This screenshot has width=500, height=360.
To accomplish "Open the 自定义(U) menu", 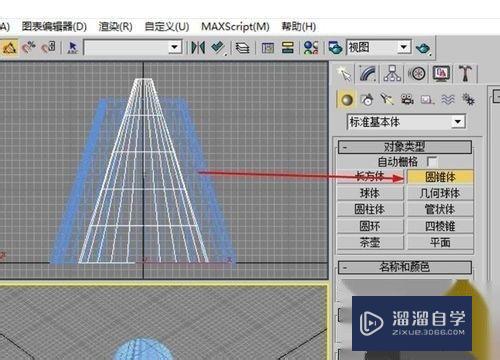I will tap(167, 26).
